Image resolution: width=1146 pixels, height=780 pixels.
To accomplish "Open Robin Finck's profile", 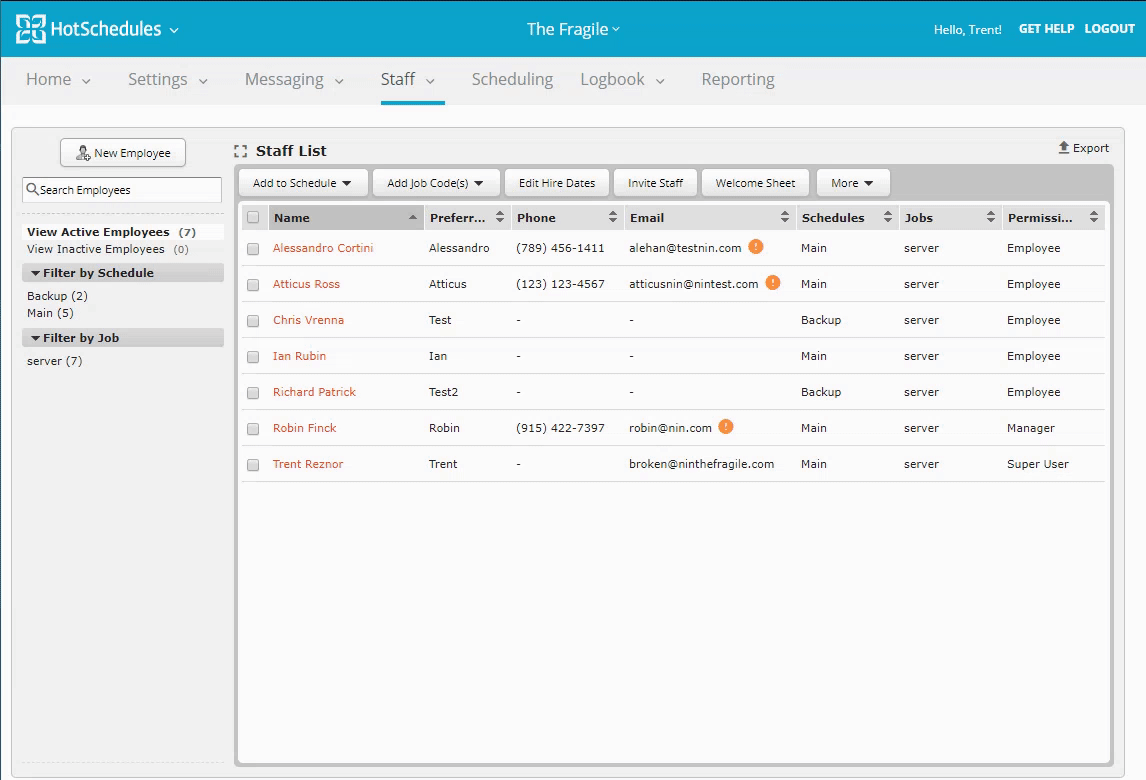I will [x=305, y=428].
